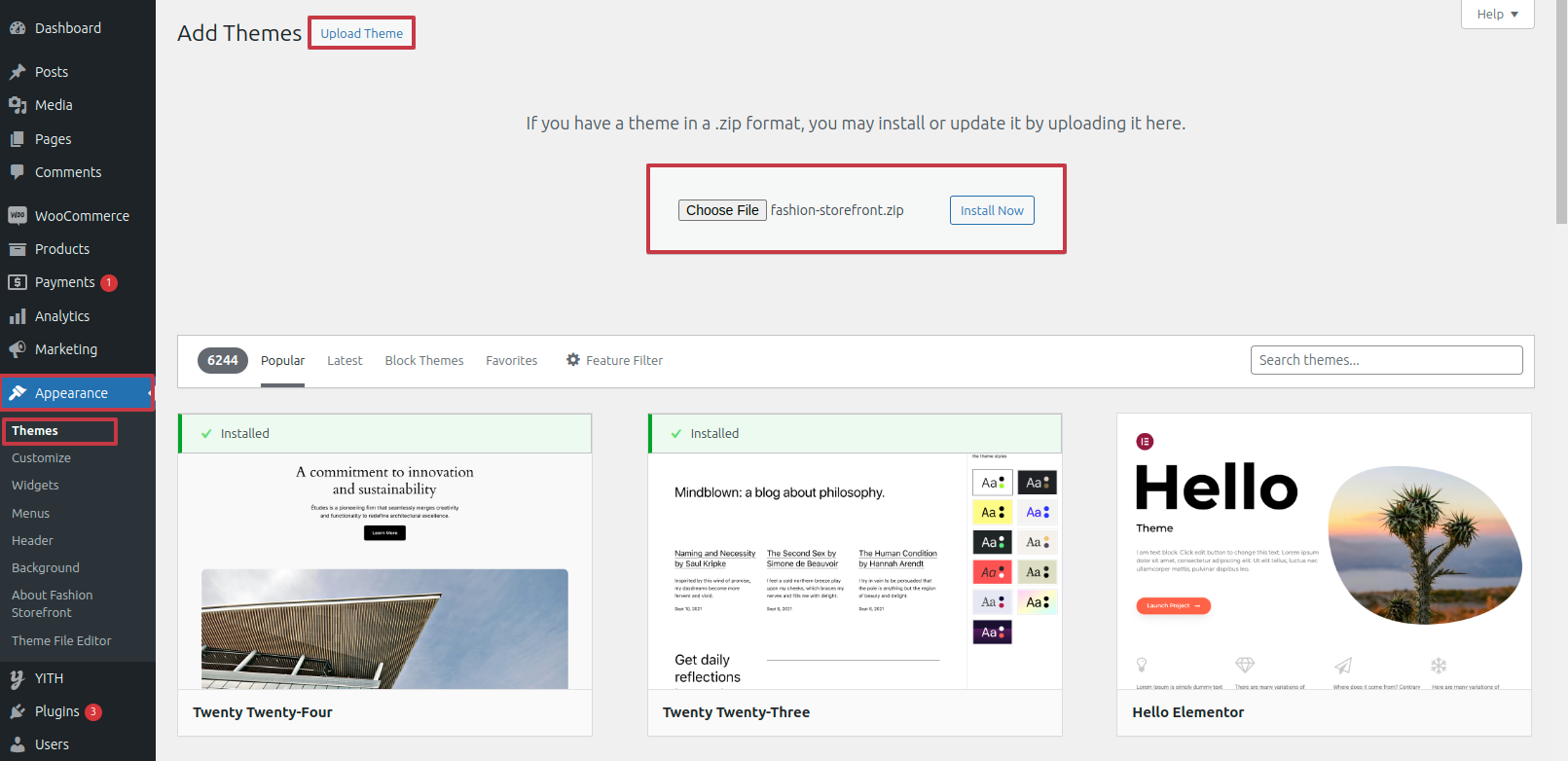Click the Dashboard gauge icon
This screenshot has height=761, width=1568.
click(x=18, y=28)
